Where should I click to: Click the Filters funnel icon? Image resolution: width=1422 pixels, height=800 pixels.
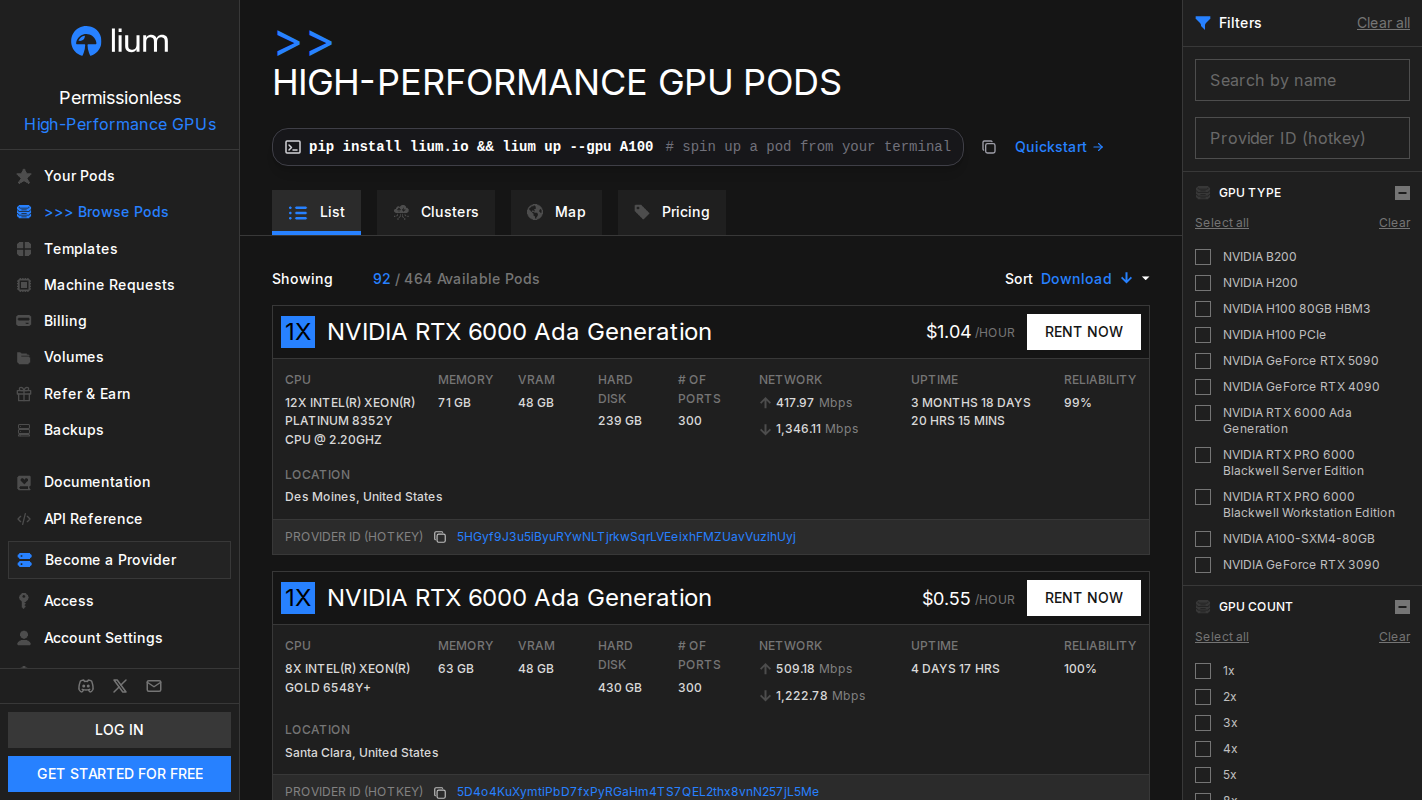tap(1203, 23)
